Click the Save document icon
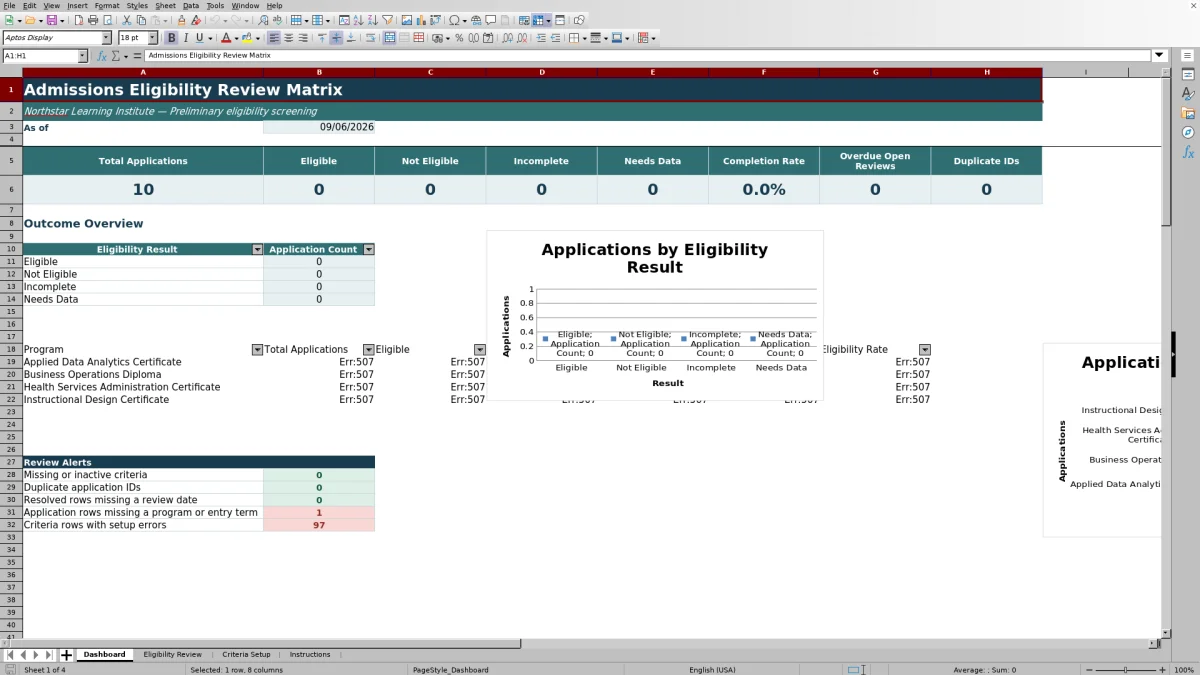Image resolution: width=1200 pixels, height=675 pixels. coord(51,20)
